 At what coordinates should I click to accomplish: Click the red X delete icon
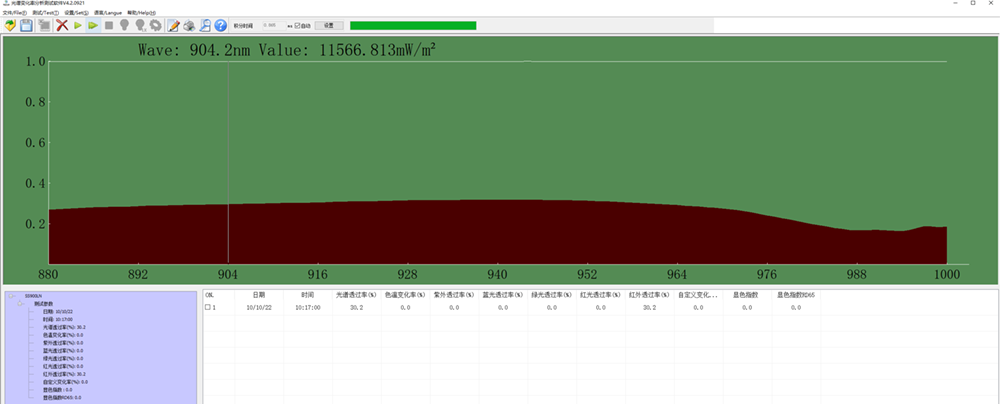(x=62, y=25)
